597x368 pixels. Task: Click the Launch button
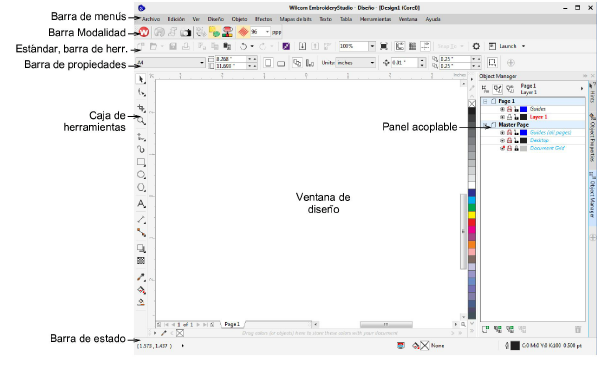pos(503,46)
